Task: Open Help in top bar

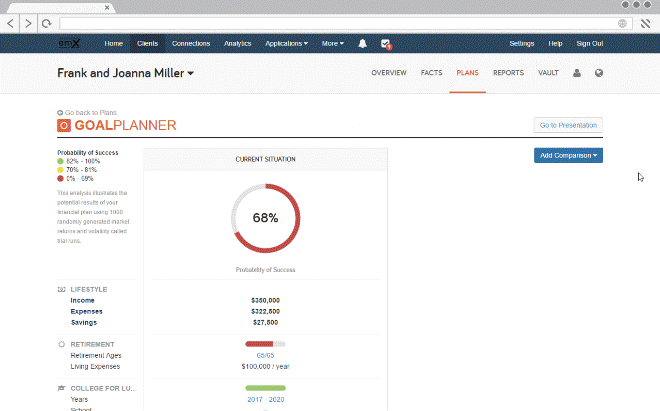Action: click(555, 43)
